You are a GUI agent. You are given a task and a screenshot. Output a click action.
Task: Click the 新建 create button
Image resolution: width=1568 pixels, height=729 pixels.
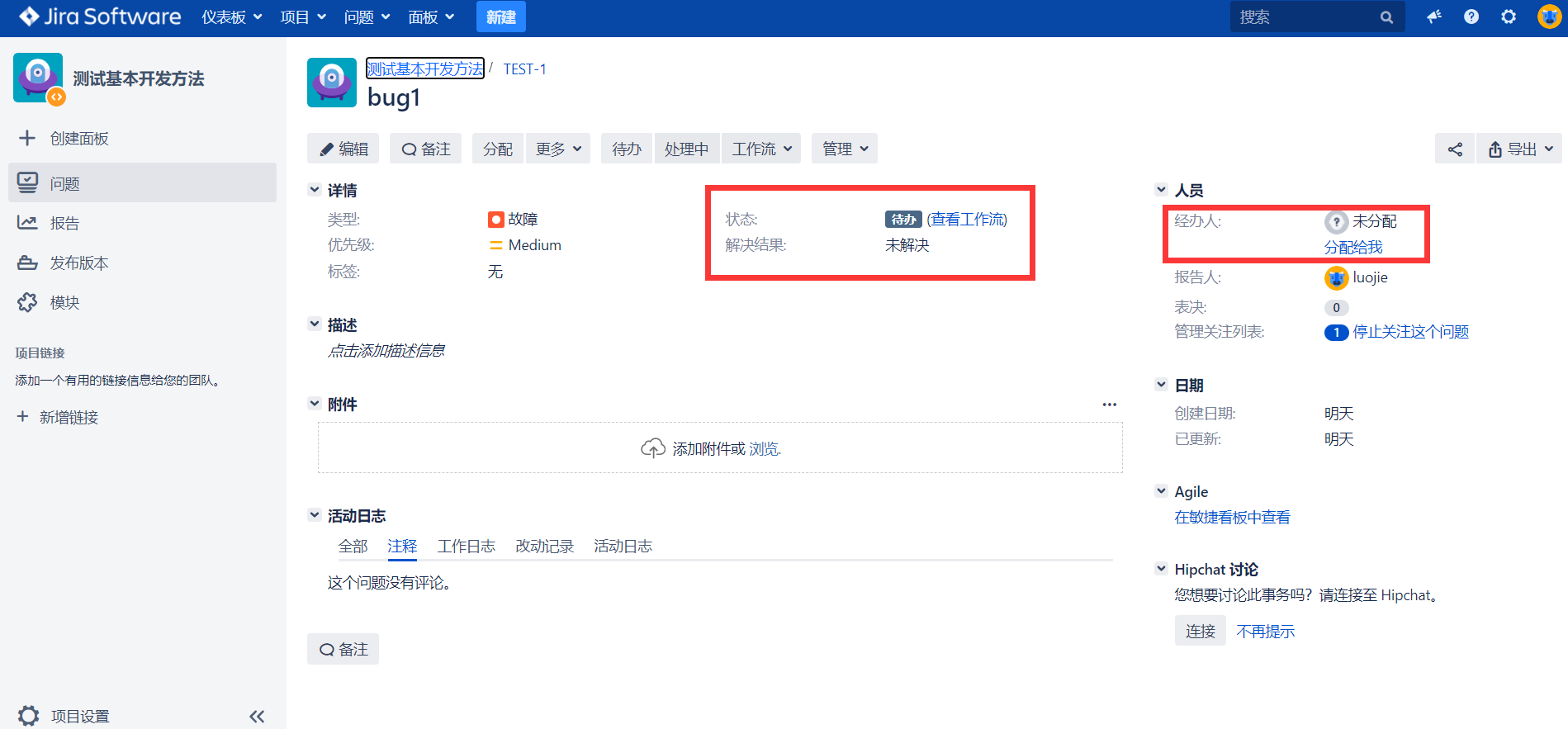click(500, 17)
